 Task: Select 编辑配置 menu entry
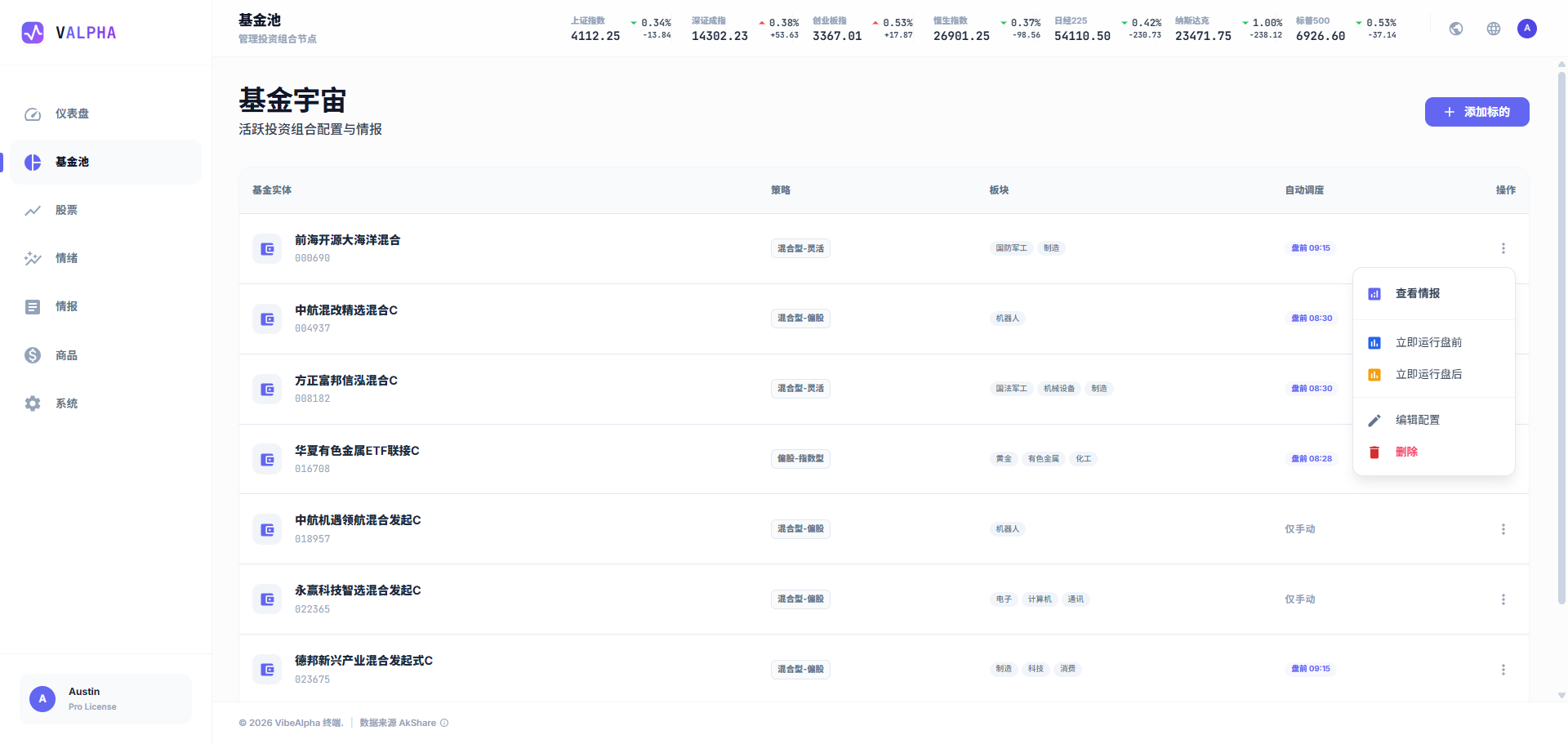[1434, 421]
